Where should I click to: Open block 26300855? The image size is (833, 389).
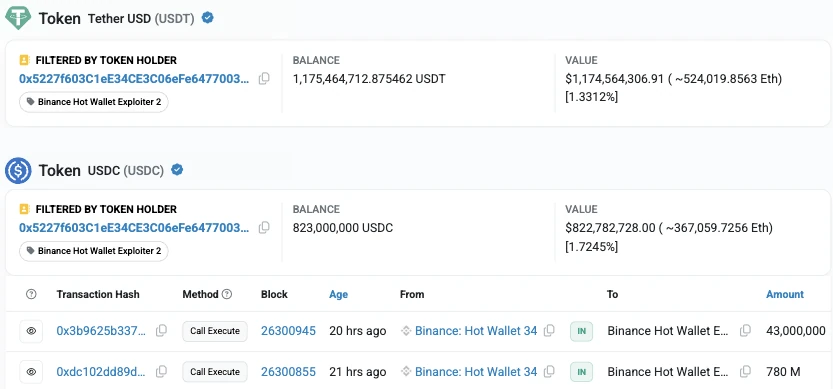[288, 371]
